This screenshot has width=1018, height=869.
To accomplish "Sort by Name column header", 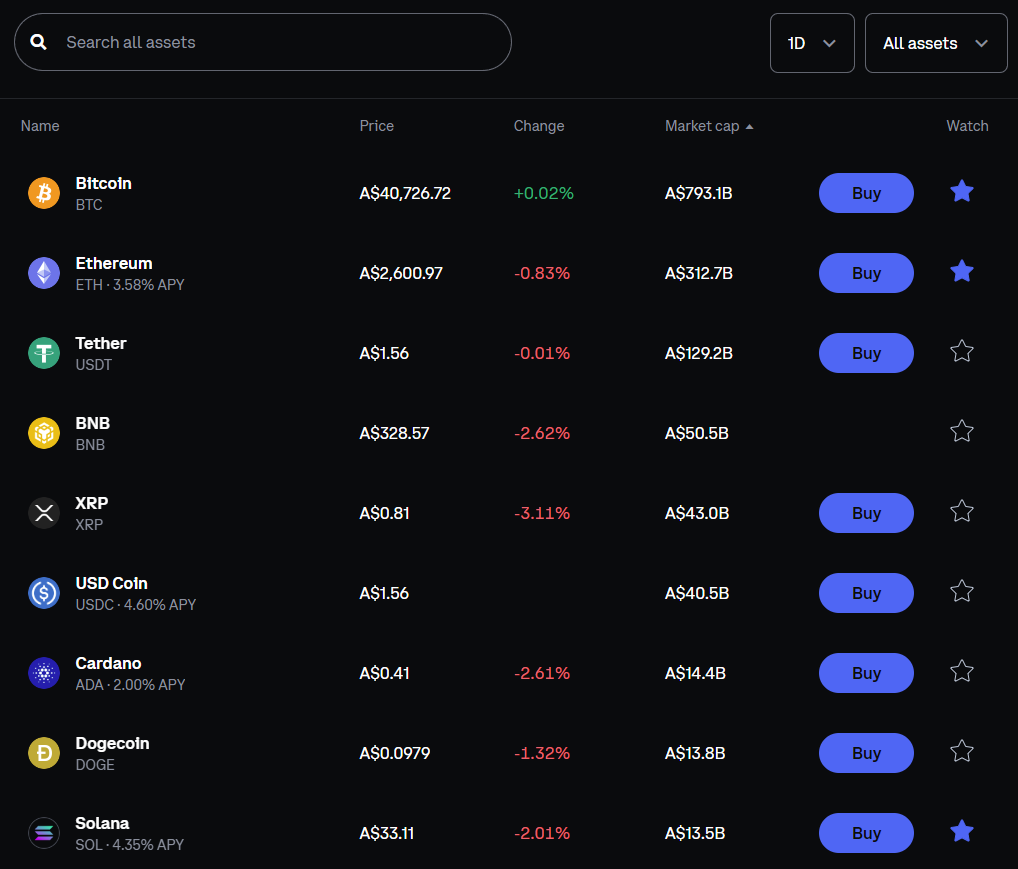I will coord(40,126).
